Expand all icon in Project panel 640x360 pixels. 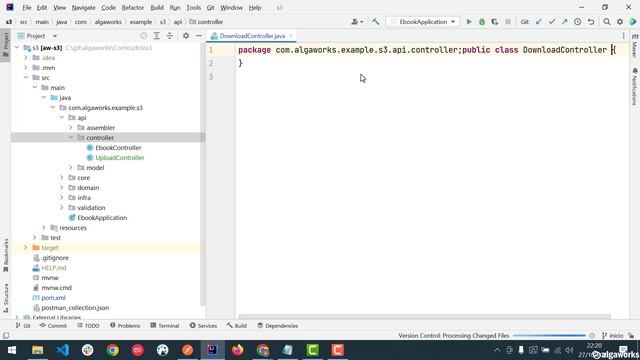[x=156, y=36]
